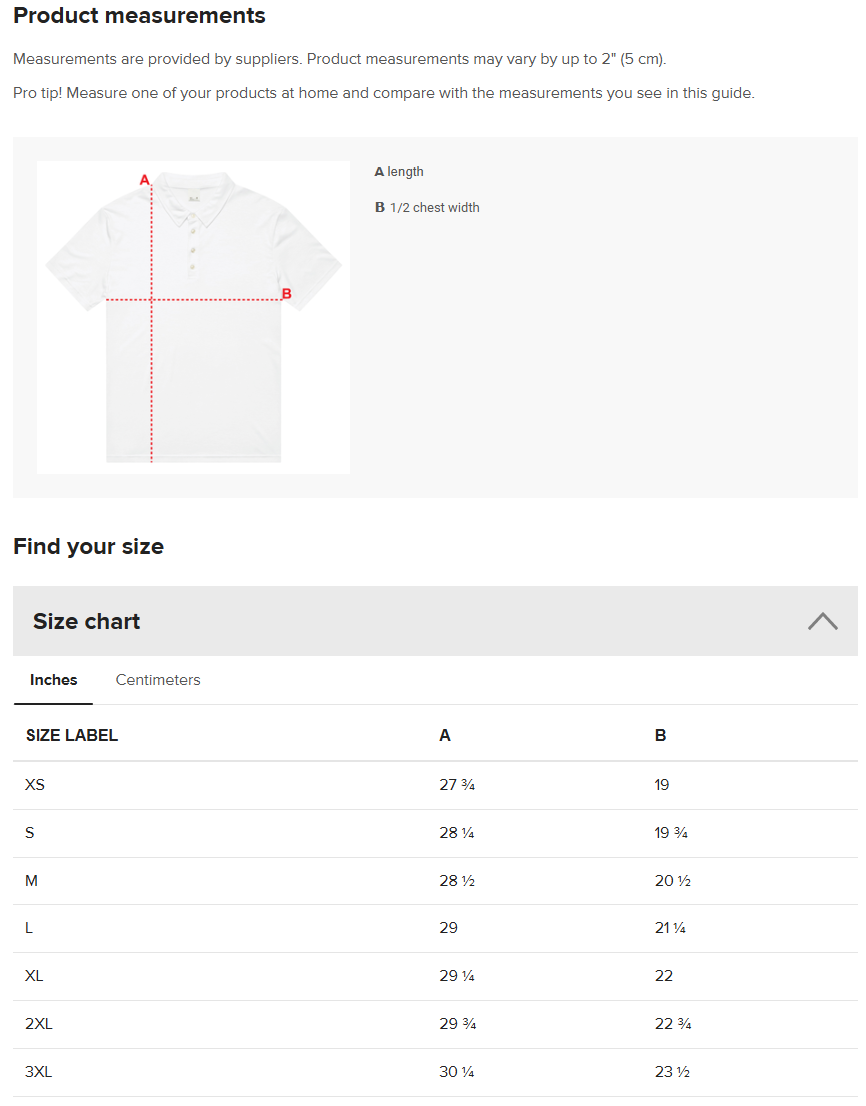The width and height of the screenshot is (866, 1106).
Task: Switch to the Centimeters tab
Action: pos(157,680)
